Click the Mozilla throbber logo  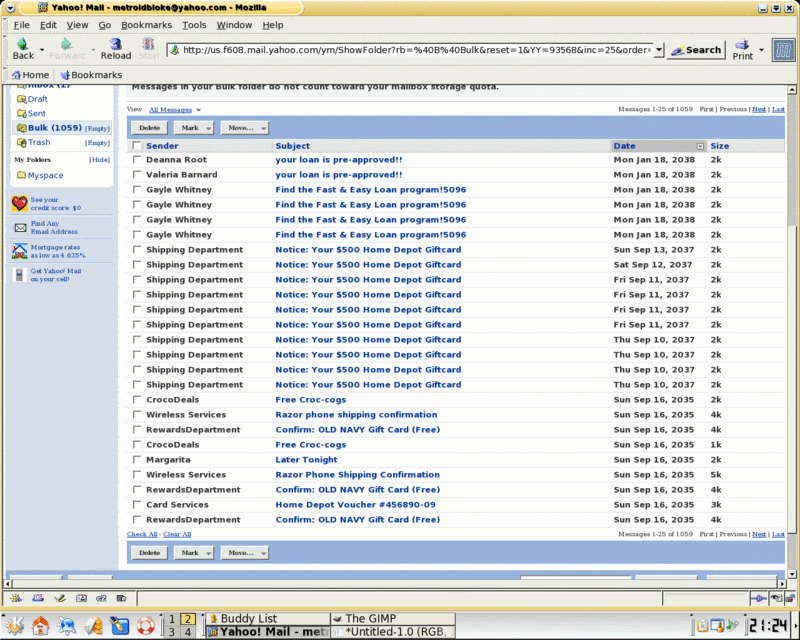(783, 50)
